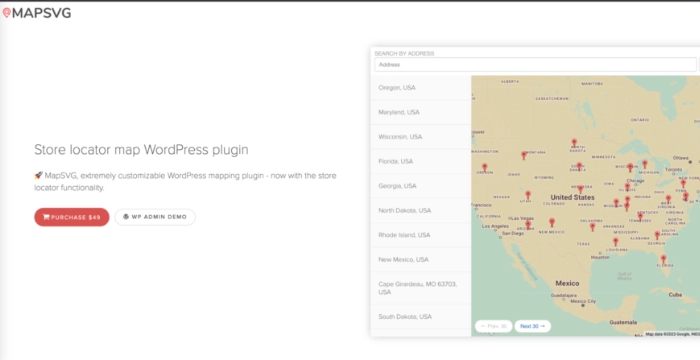Click the Houston city label on map
This screenshot has height=360, width=700.
(x=600, y=257)
